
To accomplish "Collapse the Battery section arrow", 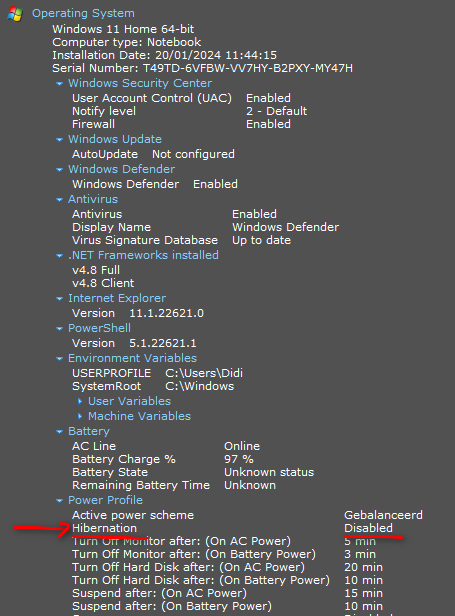I will 59,432.
